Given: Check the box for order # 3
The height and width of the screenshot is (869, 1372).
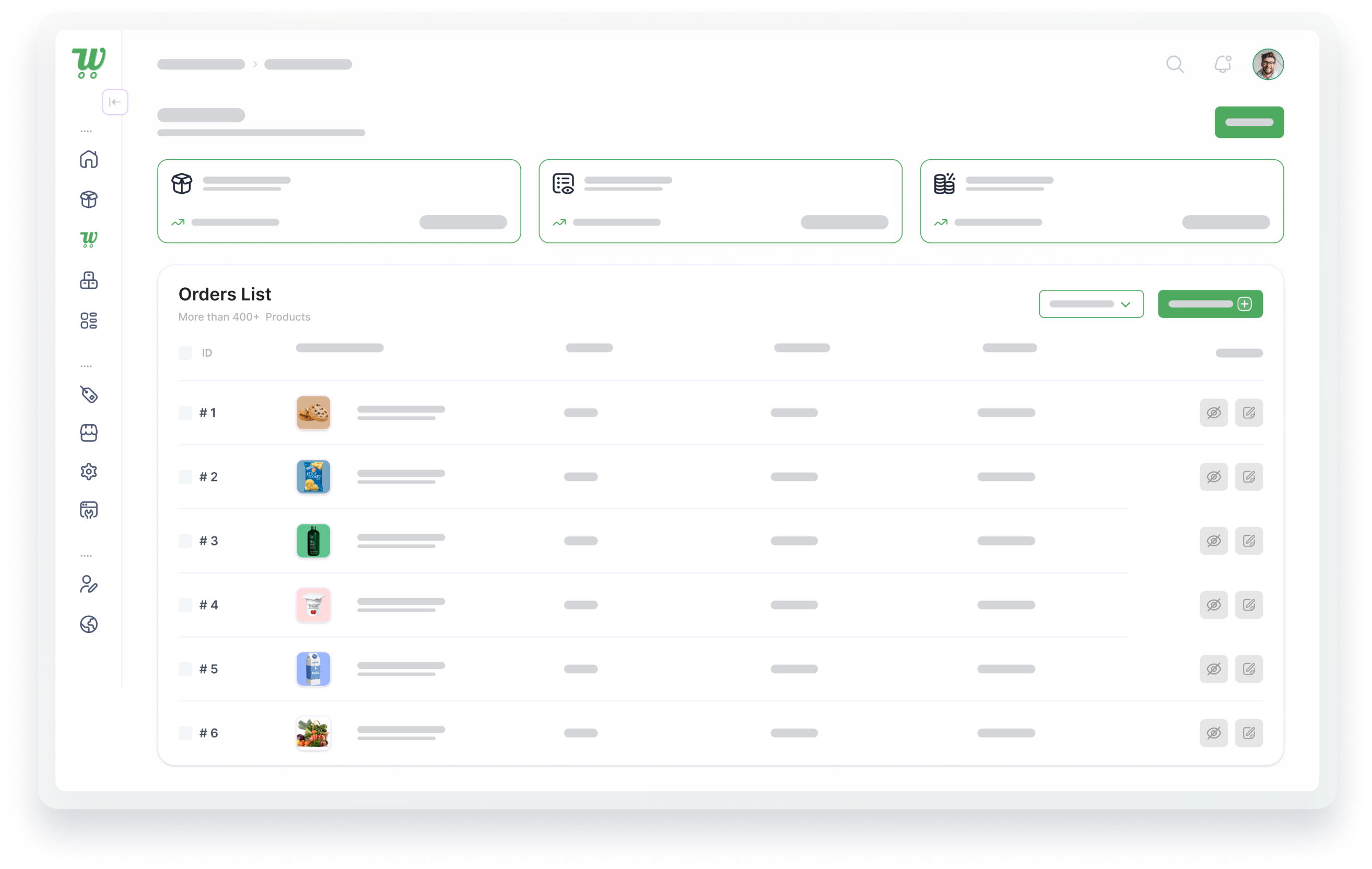Looking at the screenshot, I should pyautogui.click(x=185, y=541).
